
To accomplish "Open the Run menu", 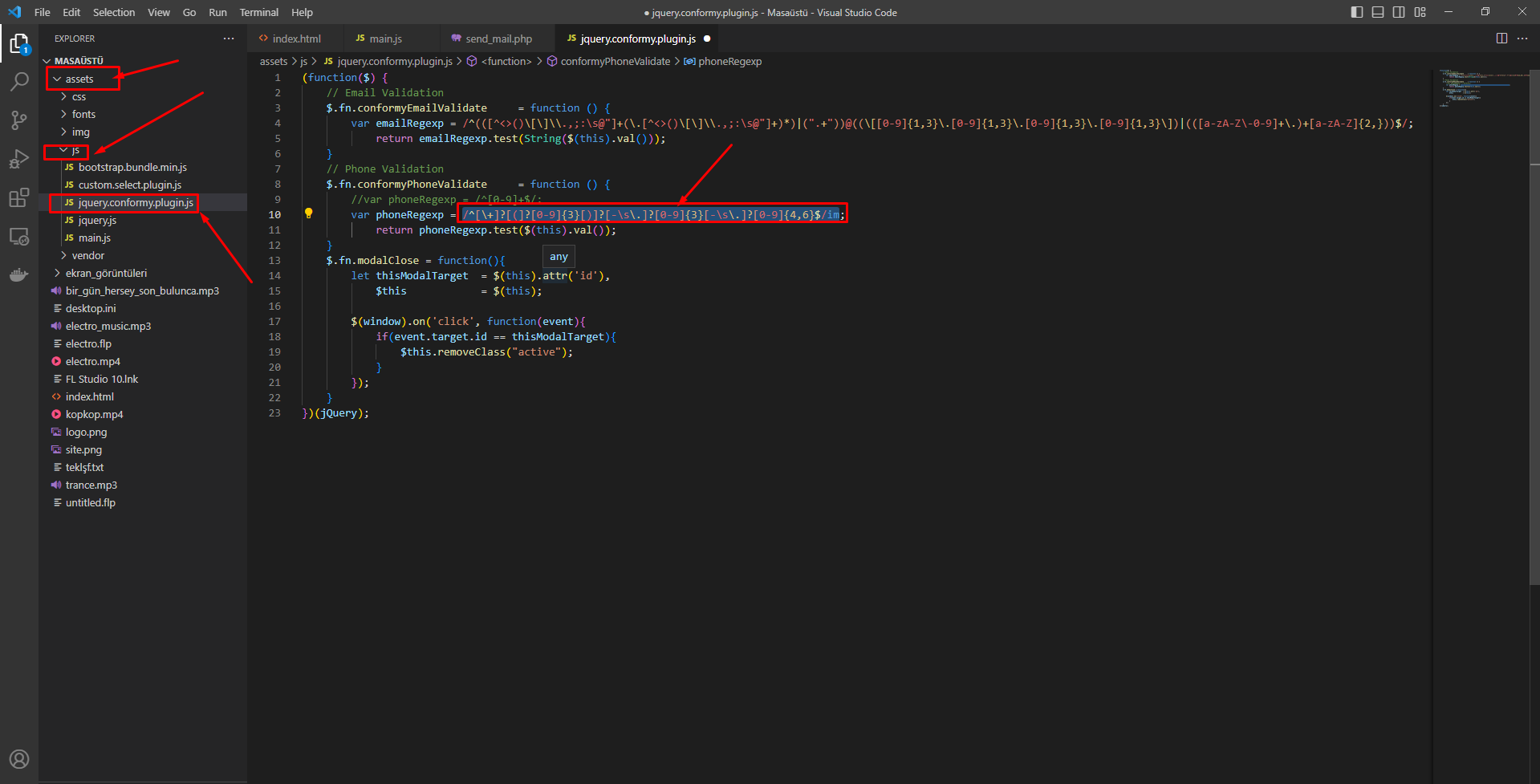I will point(217,12).
